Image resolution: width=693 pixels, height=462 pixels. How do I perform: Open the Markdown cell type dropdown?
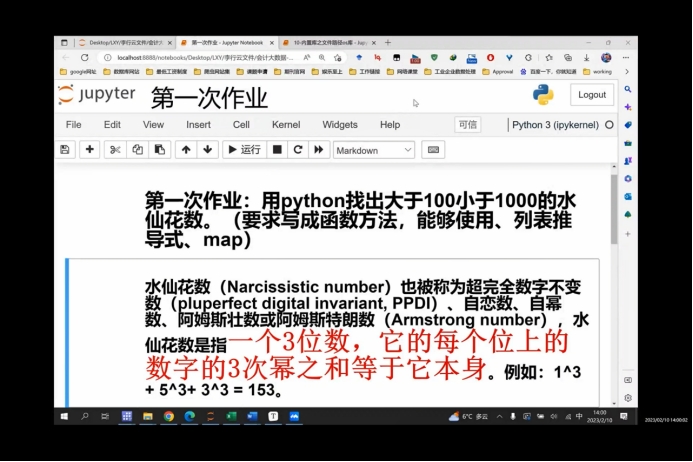pos(373,150)
